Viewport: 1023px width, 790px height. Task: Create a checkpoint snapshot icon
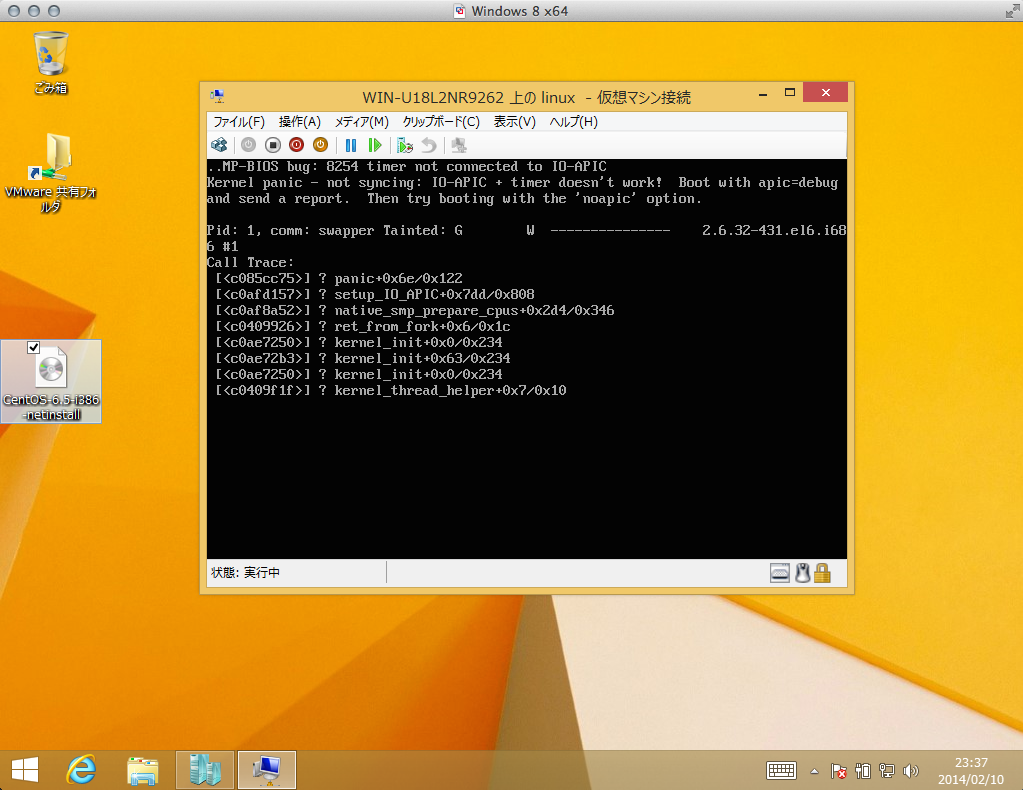coord(405,145)
